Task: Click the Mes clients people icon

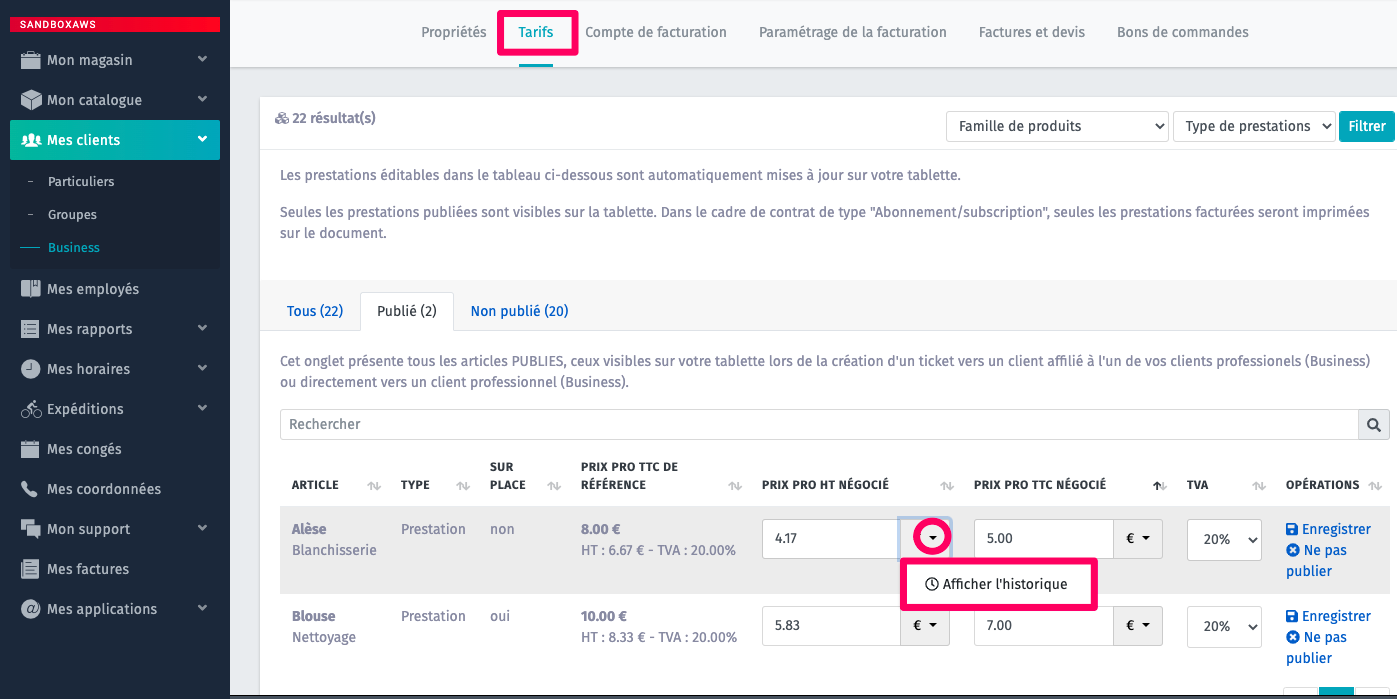Action: 31,140
